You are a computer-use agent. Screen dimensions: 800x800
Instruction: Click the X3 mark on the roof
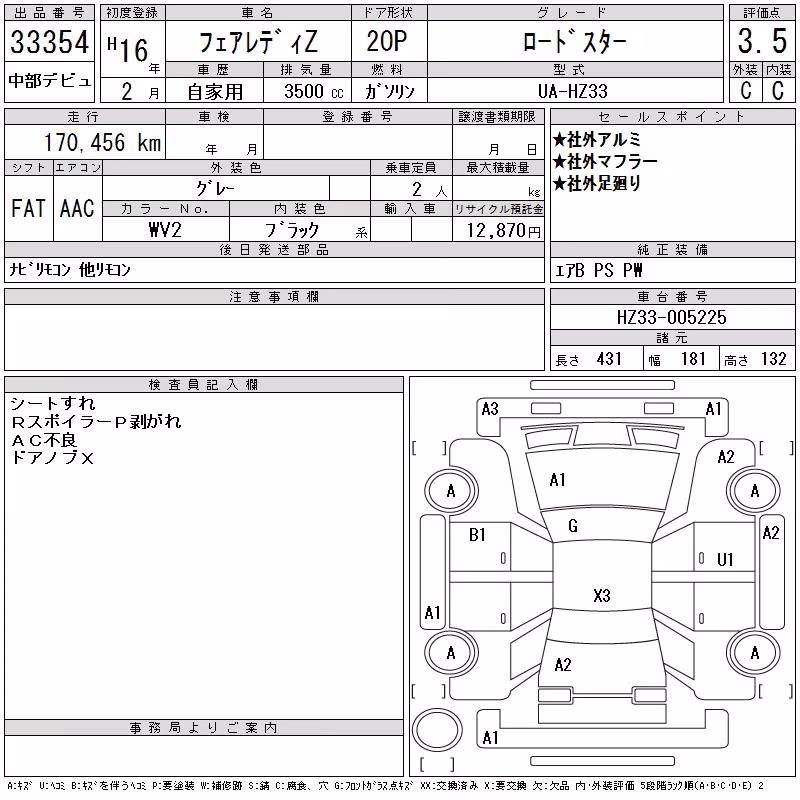click(602, 595)
